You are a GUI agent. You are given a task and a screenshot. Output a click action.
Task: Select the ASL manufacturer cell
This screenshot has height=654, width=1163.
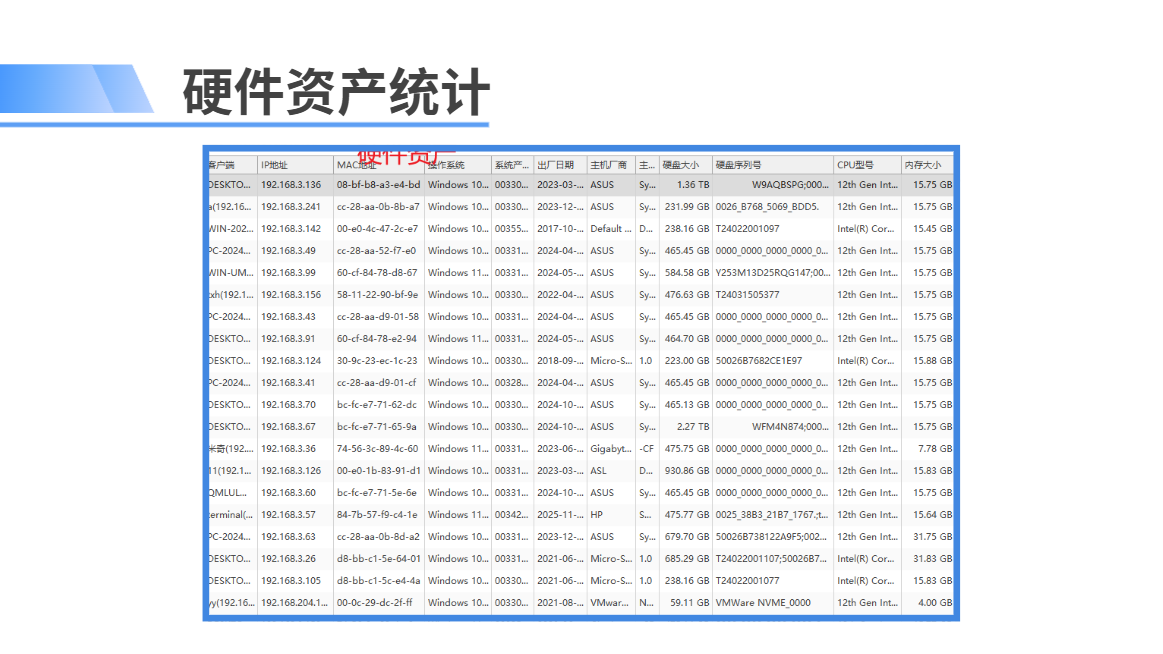(599, 471)
